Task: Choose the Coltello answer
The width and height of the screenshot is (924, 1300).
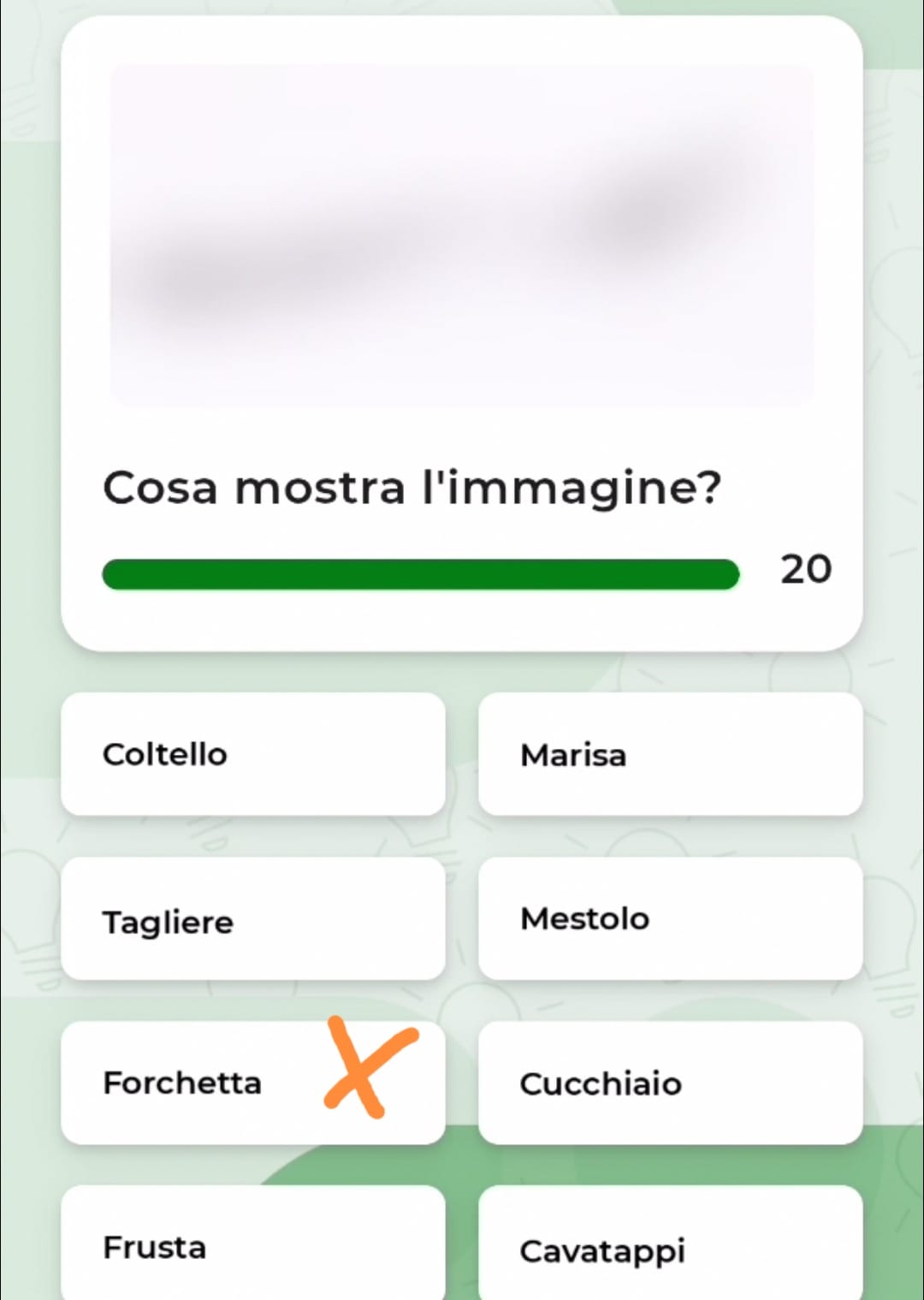Action: point(252,754)
